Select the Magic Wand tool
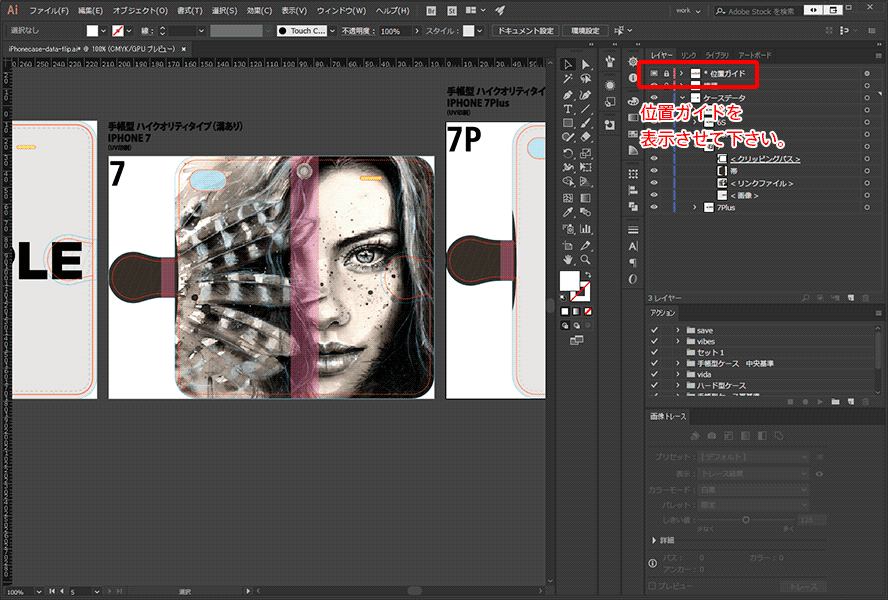 [568, 79]
